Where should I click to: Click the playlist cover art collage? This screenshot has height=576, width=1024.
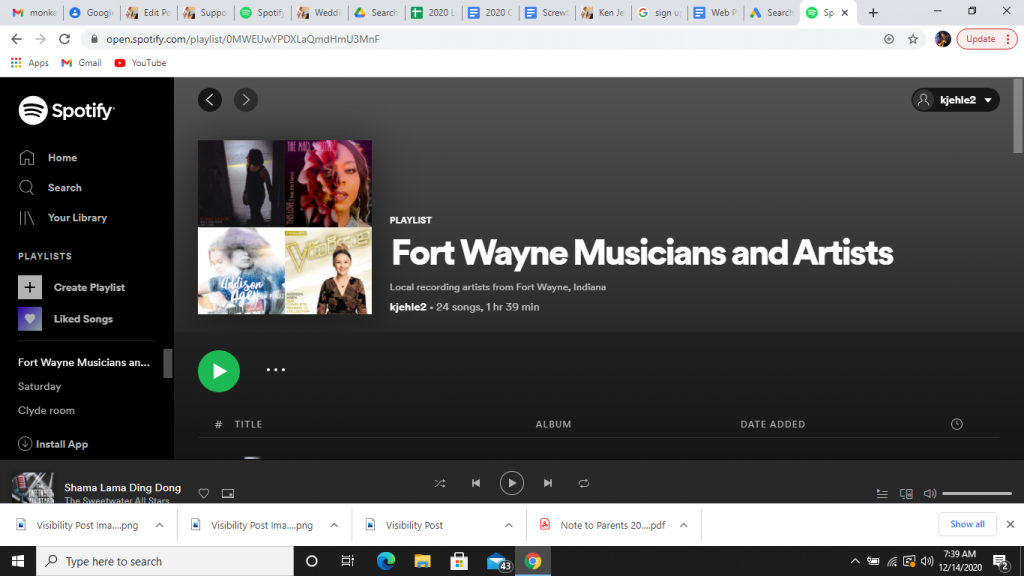point(285,227)
